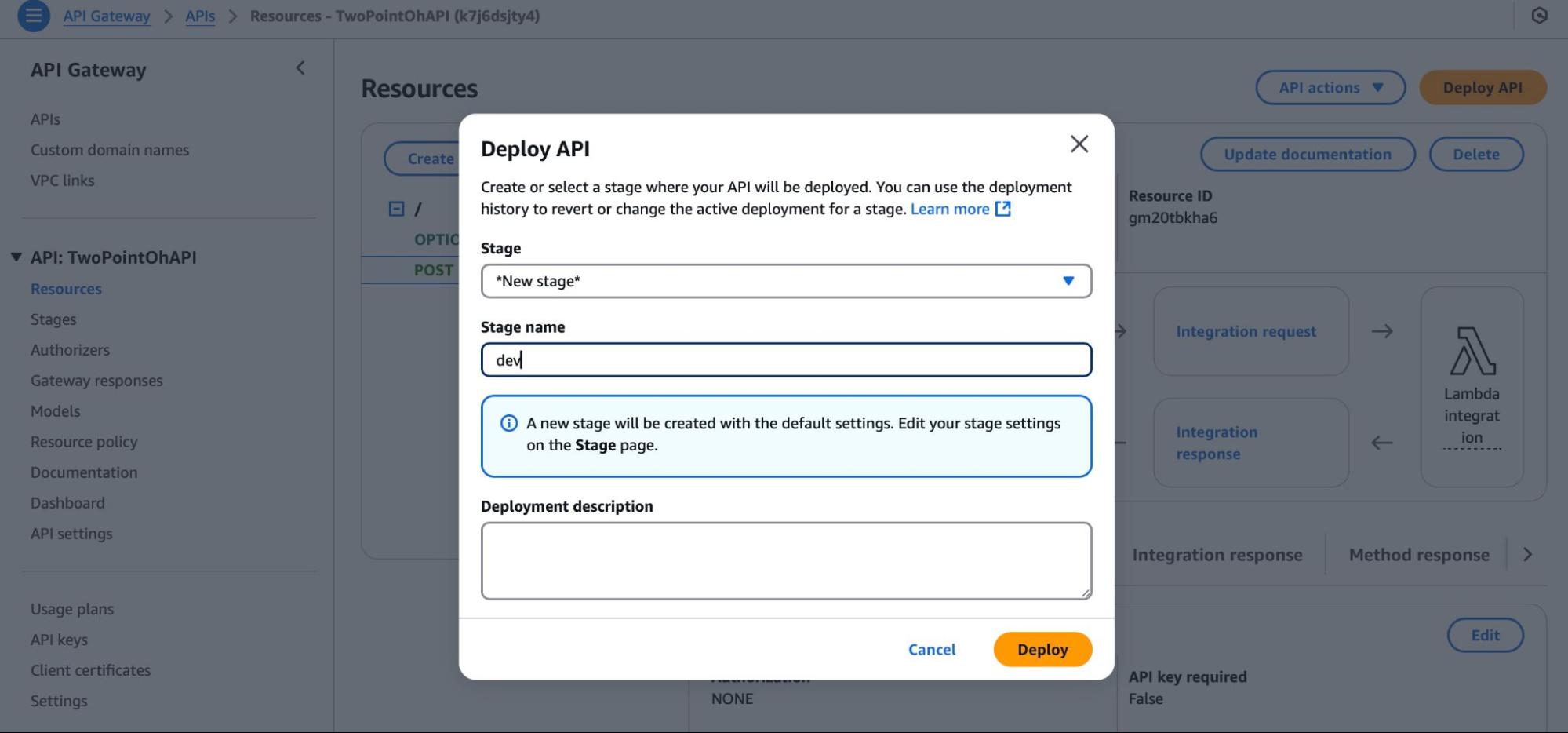Image resolution: width=1568 pixels, height=733 pixels.
Task: Click the Deployment description text area
Action: [x=786, y=561]
